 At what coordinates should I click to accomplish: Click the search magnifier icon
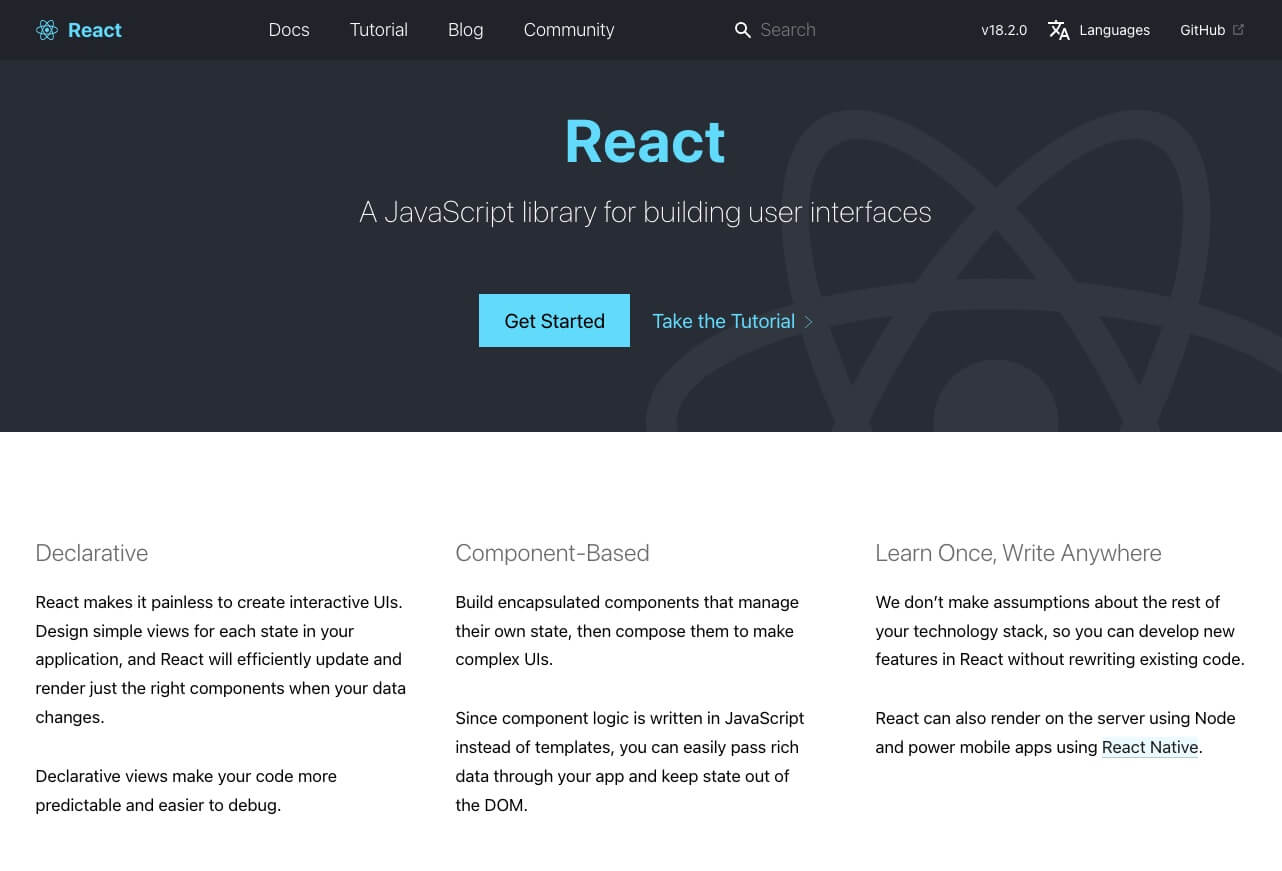click(x=743, y=30)
